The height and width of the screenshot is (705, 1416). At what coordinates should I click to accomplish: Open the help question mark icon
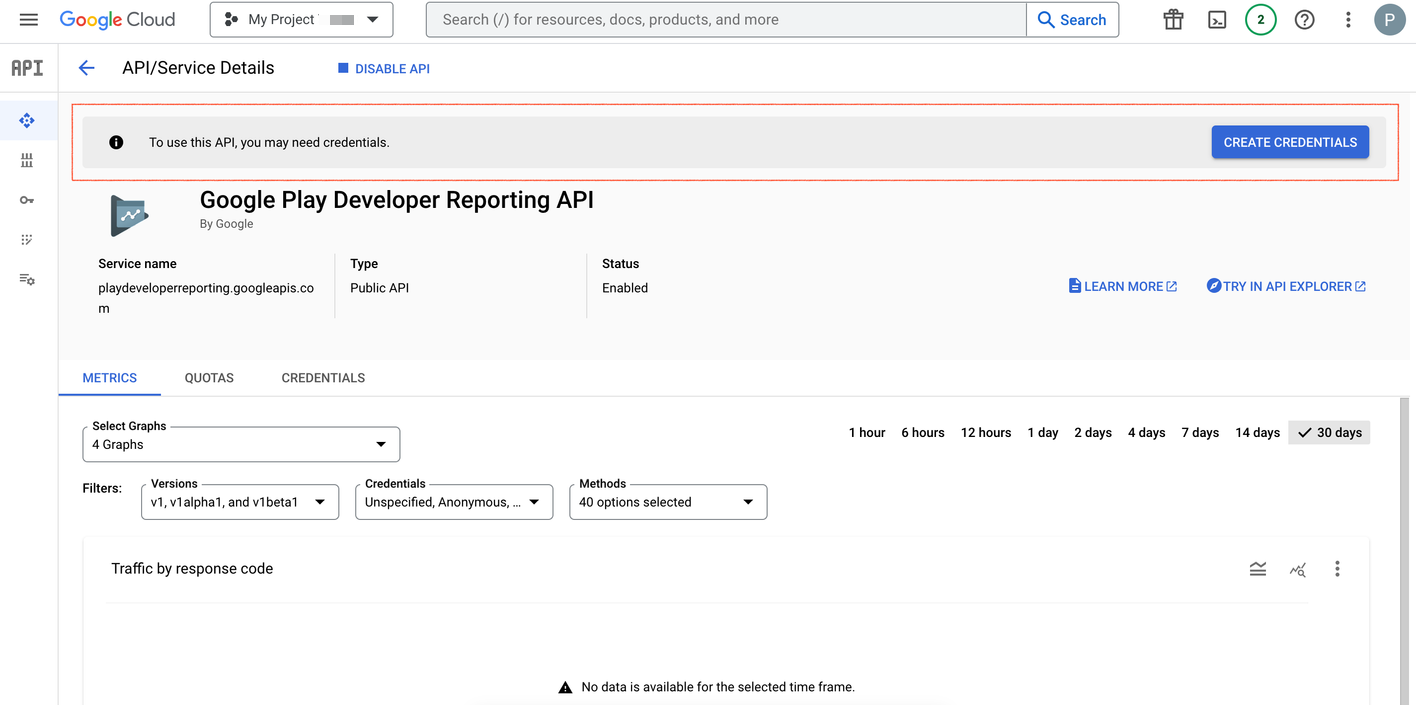click(1304, 20)
